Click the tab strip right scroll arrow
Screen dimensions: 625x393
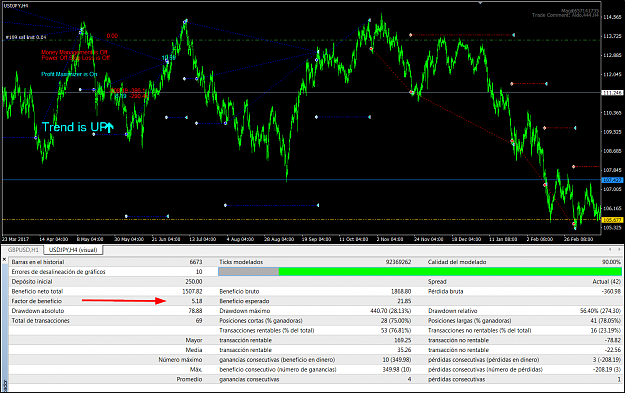click(619, 250)
